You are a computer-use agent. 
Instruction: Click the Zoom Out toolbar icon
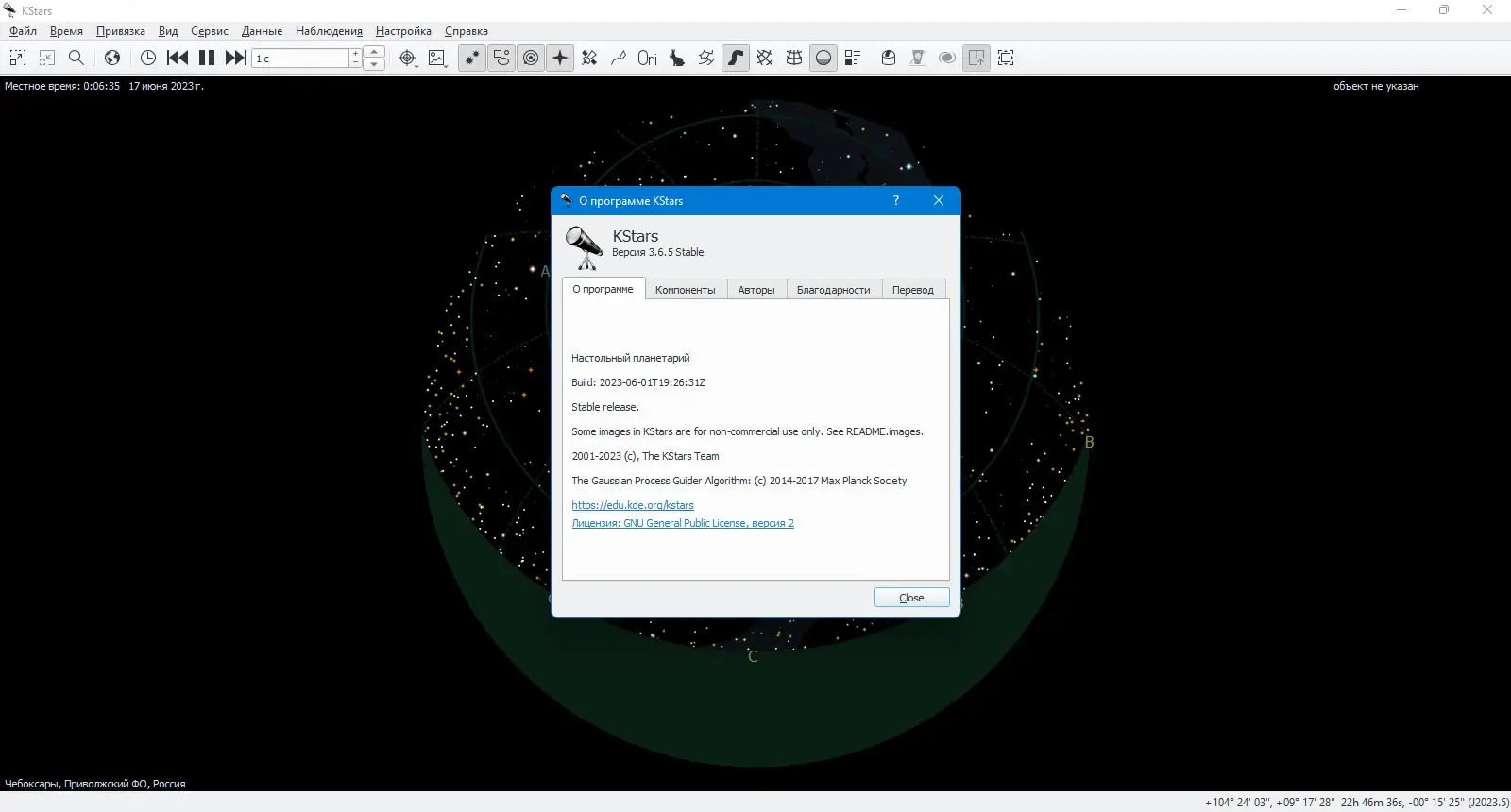click(x=47, y=58)
